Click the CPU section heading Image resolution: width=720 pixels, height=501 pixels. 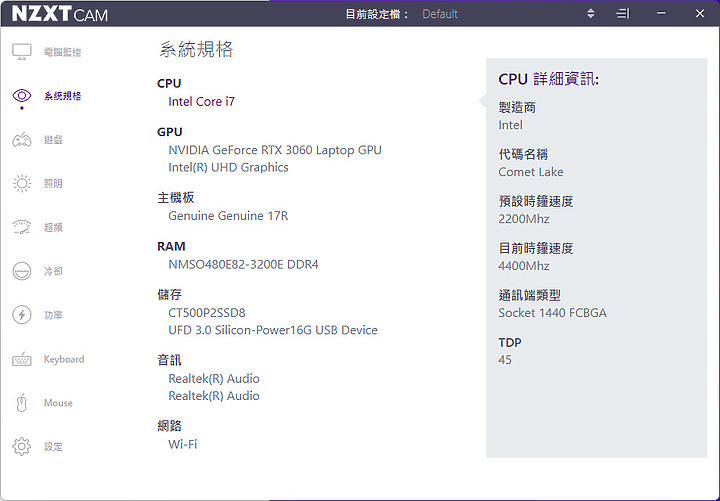click(169, 84)
